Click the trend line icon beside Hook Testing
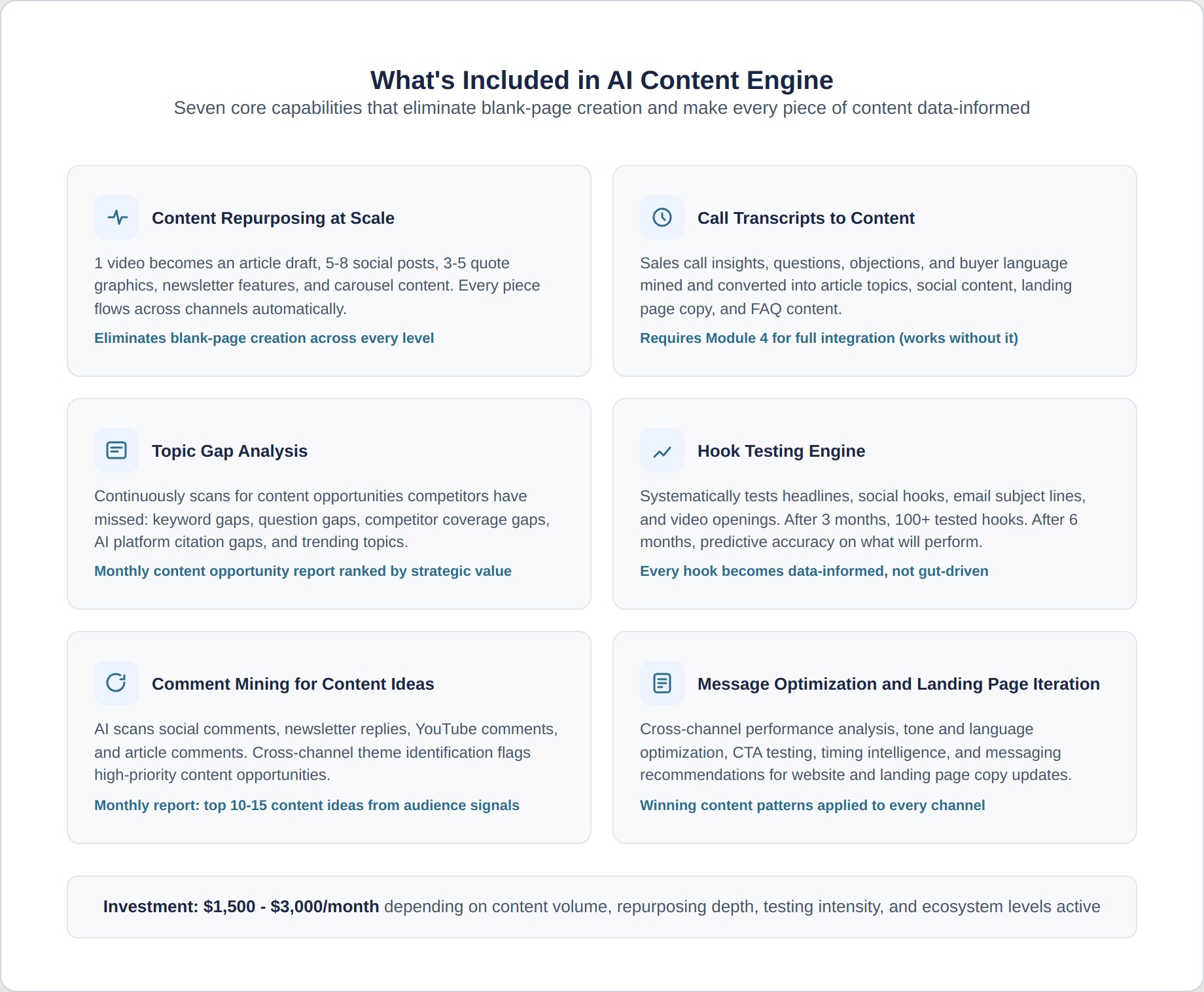 tap(662, 450)
